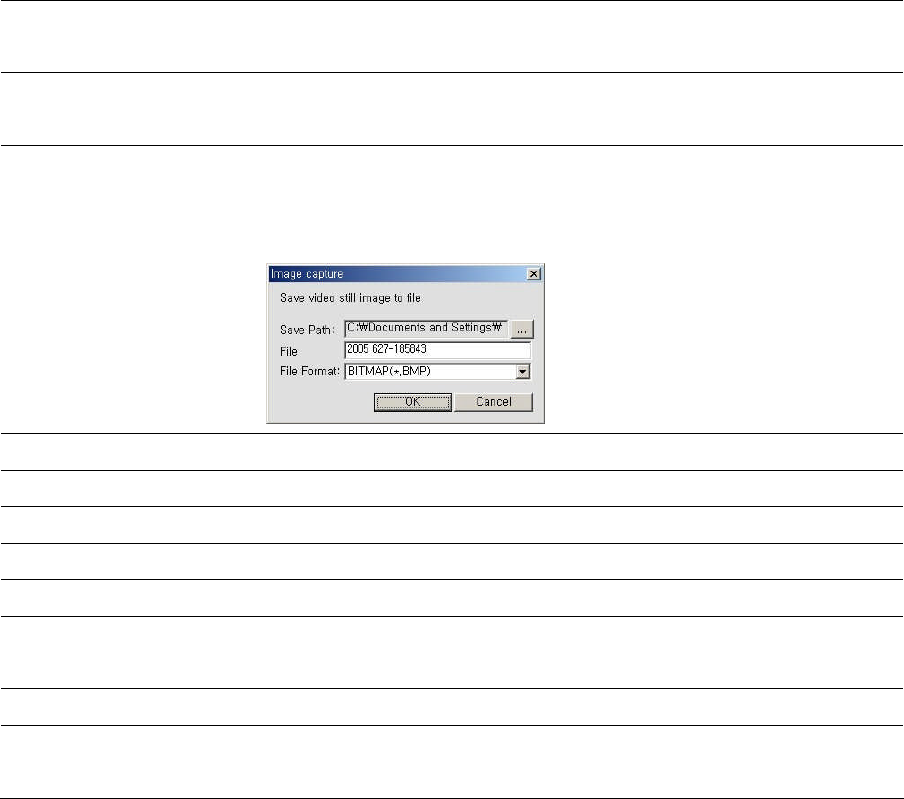Confirm capture with the OK button

pos(413,402)
